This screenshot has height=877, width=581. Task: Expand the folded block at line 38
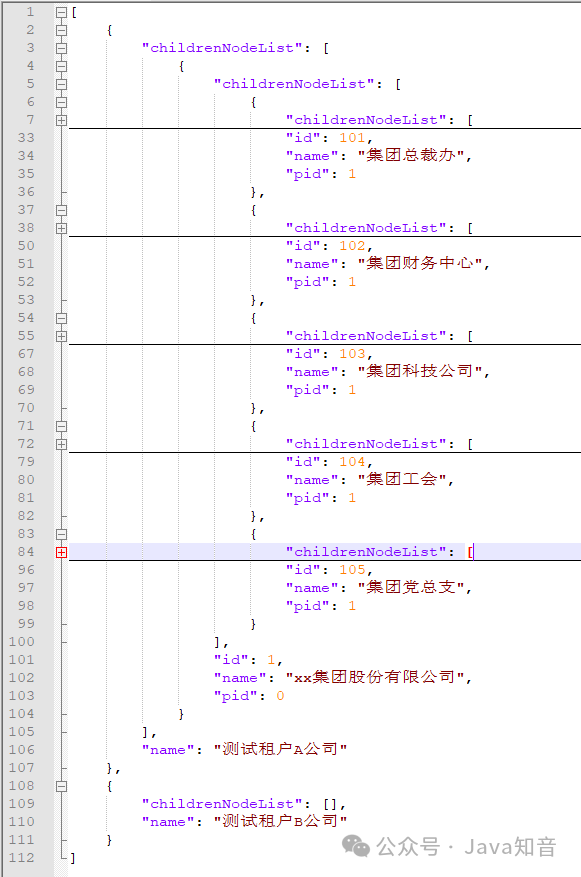[62, 228]
